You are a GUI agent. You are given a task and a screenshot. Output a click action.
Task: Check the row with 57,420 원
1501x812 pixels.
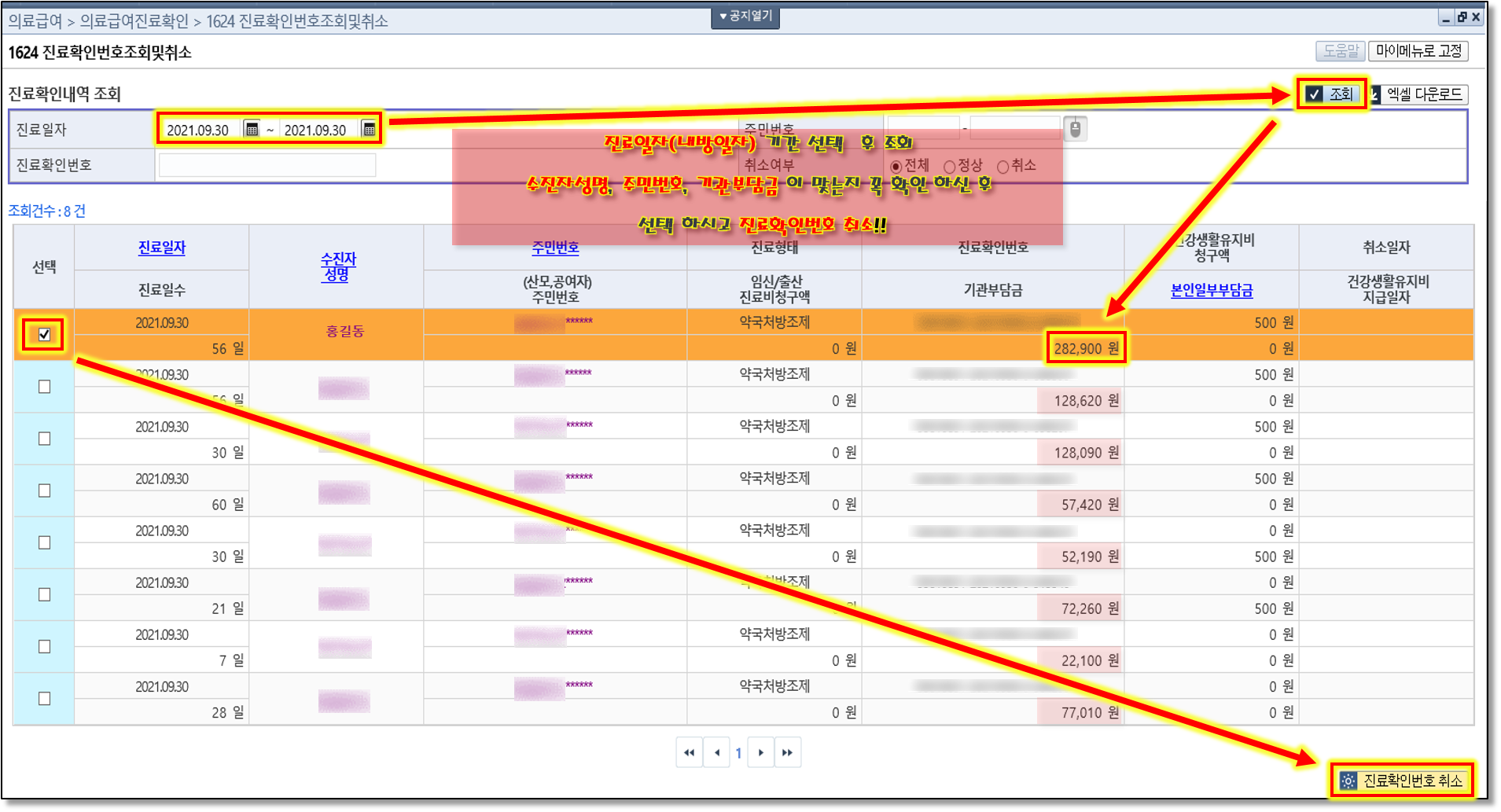click(x=44, y=491)
